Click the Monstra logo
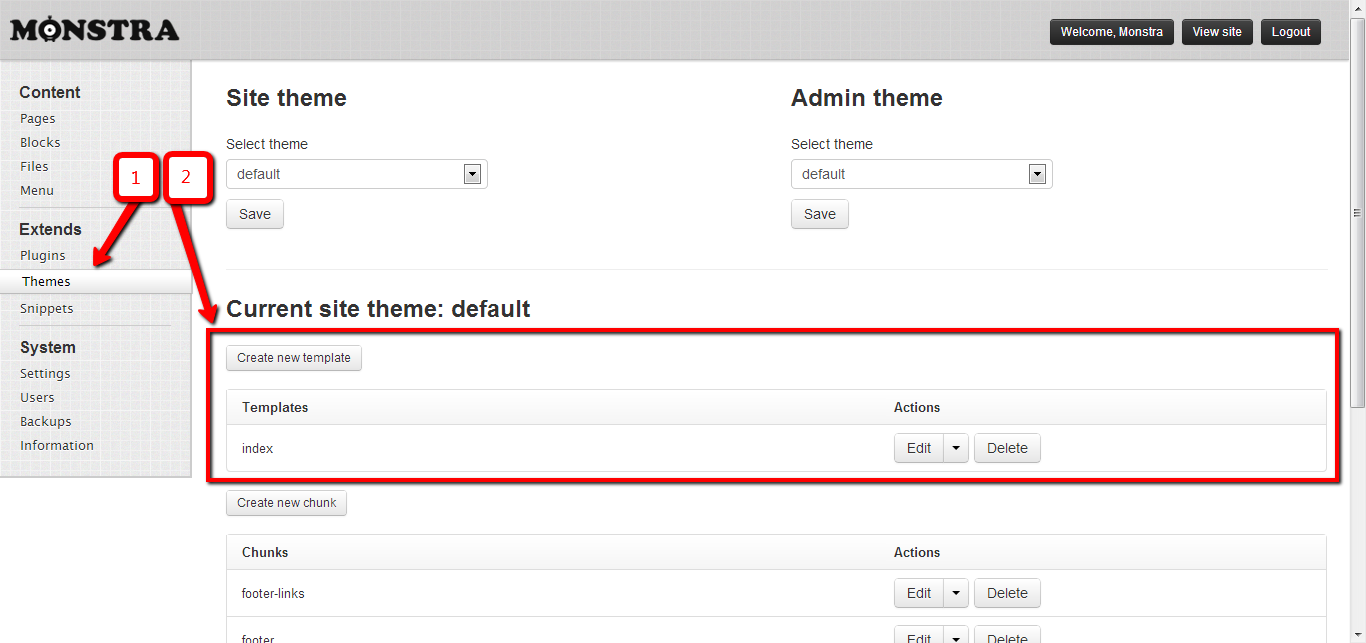Screen dimensions: 1366x643 pyautogui.click(x=95, y=30)
